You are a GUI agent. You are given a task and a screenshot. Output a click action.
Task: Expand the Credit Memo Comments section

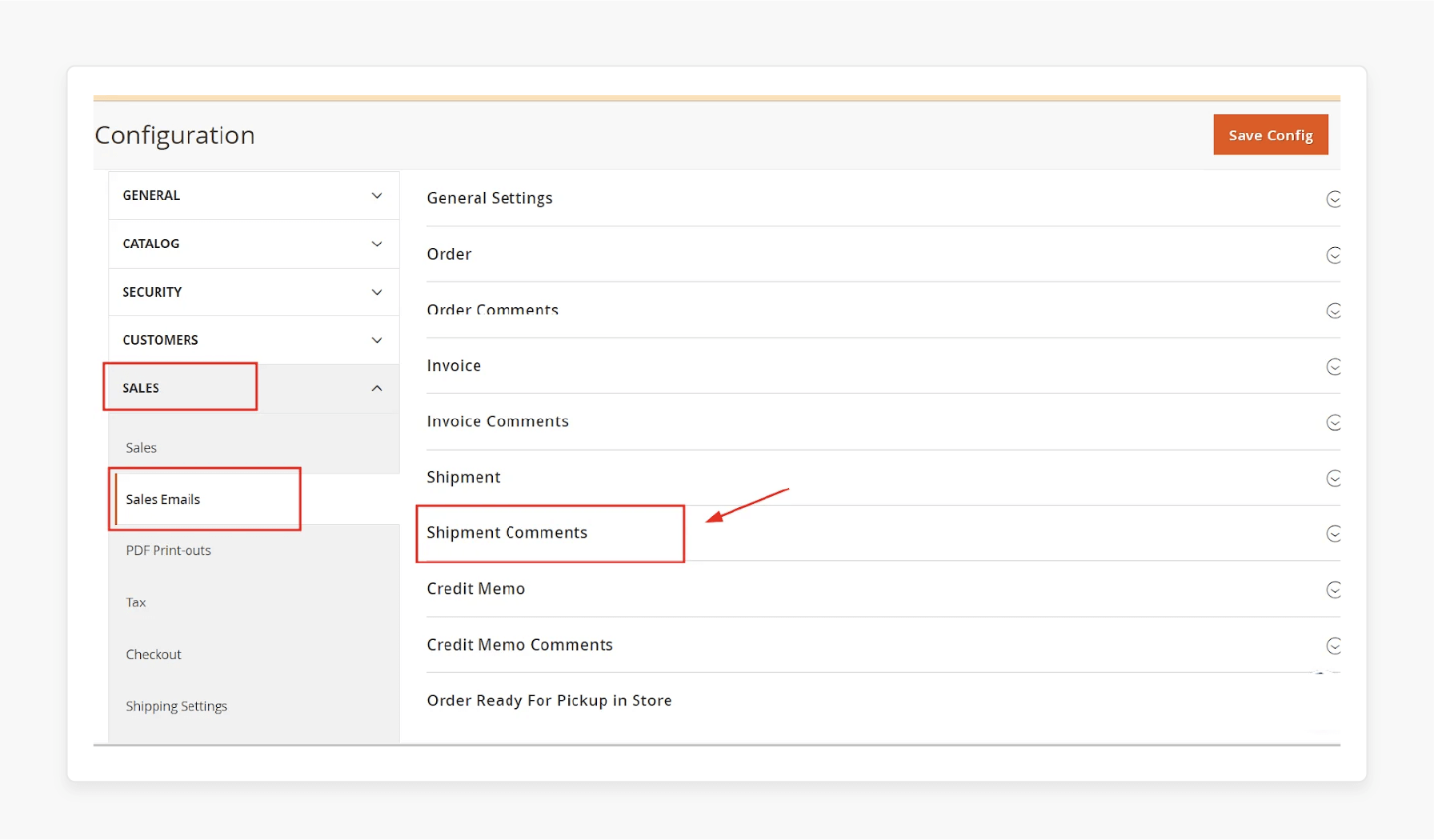(883, 645)
